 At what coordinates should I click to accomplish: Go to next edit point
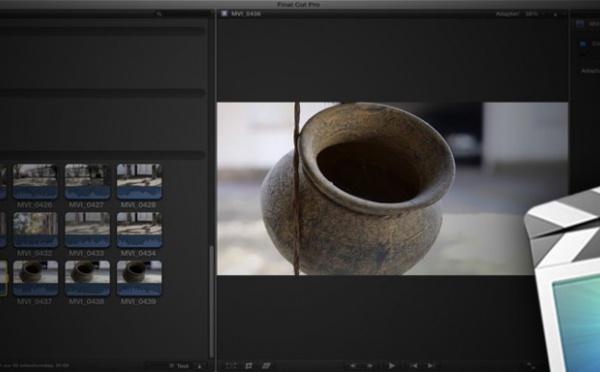(x=431, y=366)
